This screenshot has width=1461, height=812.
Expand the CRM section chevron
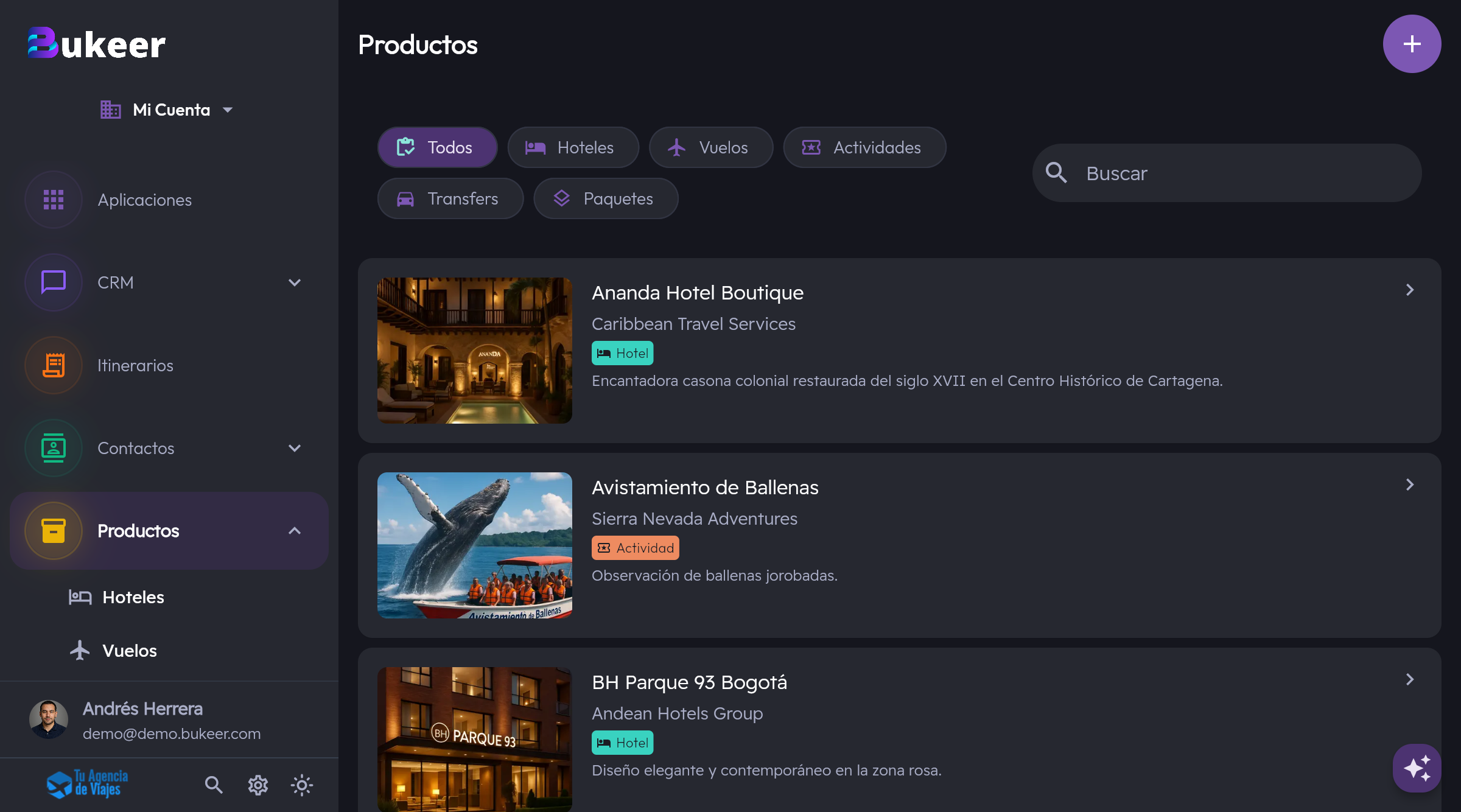pos(295,282)
